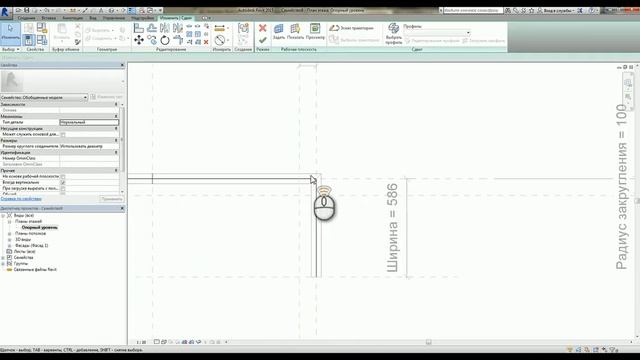The height and width of the screenshot is (360, 640).
Task: Close the Свойства properties palette
Action: tap(122, 65)
